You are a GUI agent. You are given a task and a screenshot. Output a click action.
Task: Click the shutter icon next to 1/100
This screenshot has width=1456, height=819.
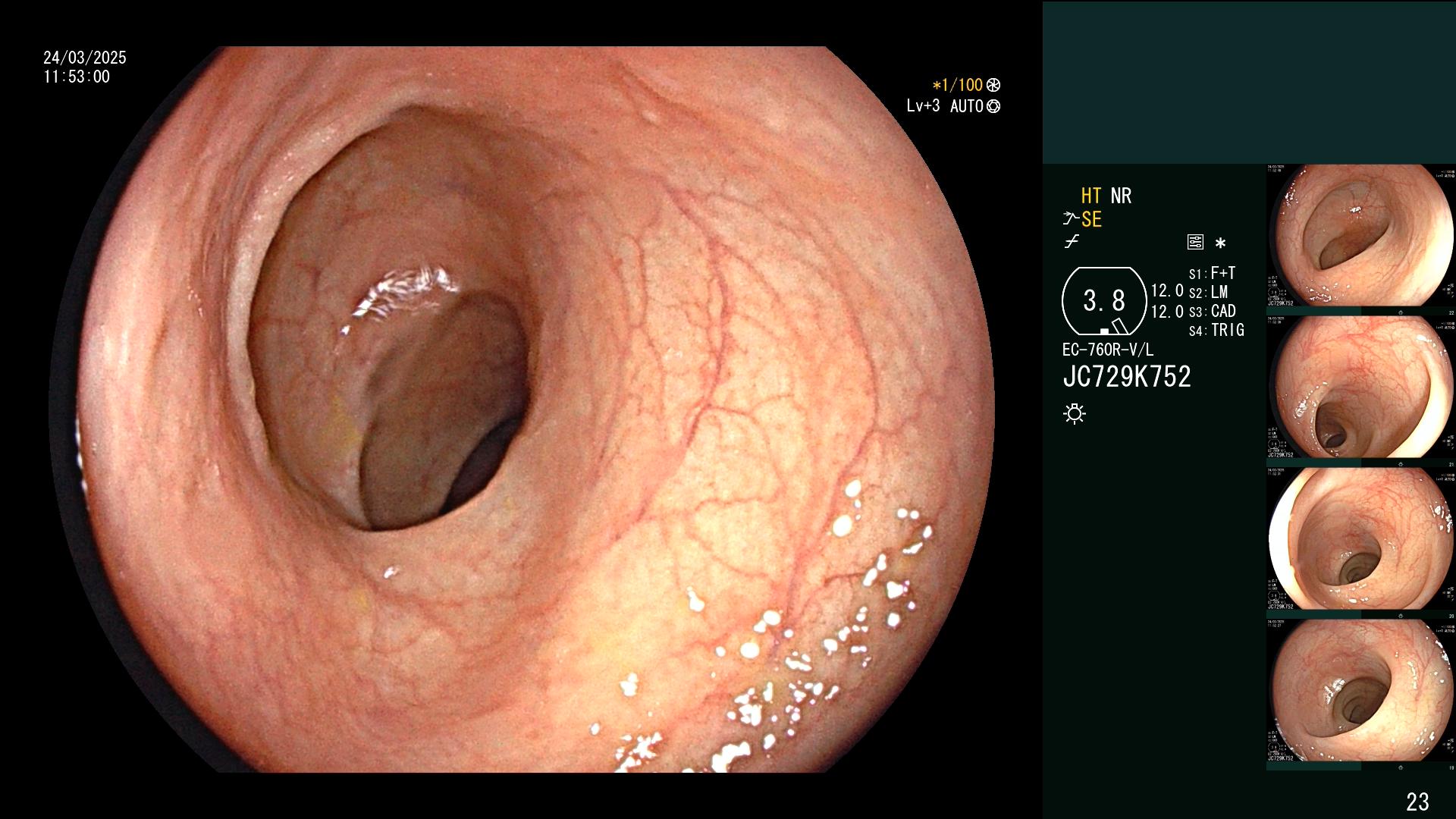click(993, 86)
